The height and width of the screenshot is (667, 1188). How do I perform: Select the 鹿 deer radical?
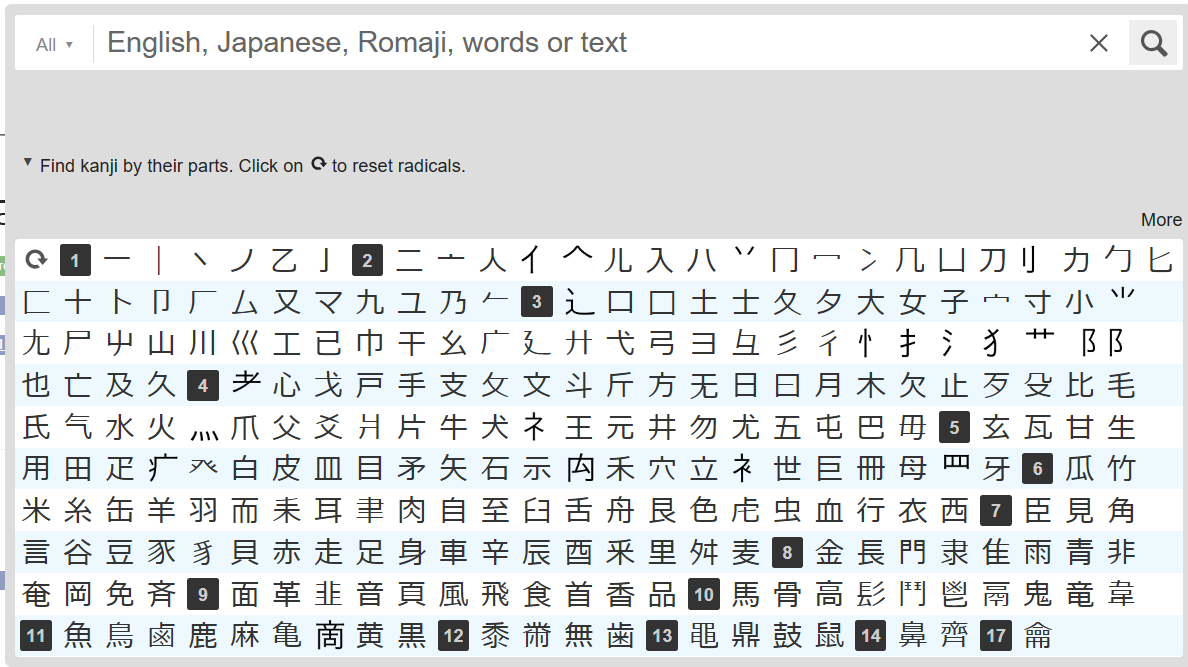pyautogui.click(x=203, y=635)
